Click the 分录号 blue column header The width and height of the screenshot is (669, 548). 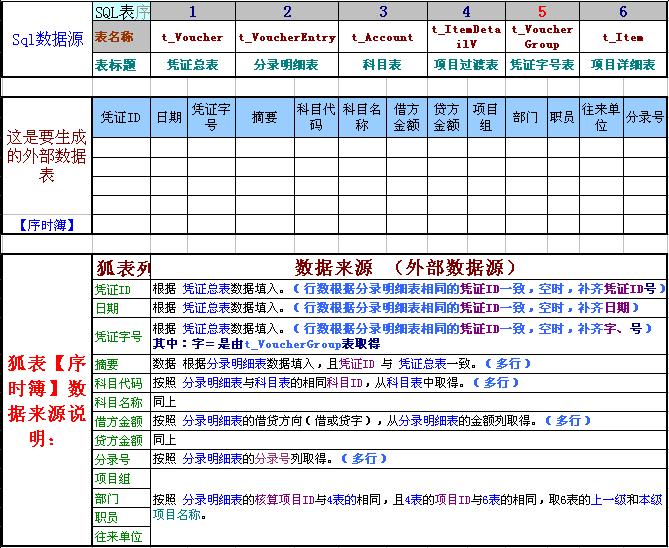[645, 117]
